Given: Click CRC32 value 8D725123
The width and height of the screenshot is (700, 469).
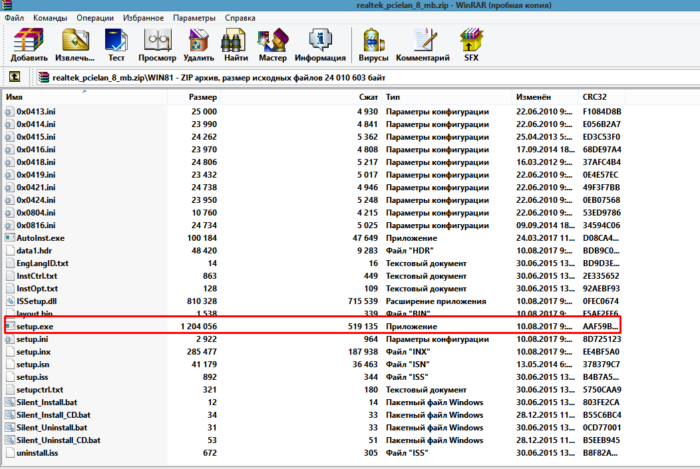Looking at the screenshot, I should [x=601, y=339].
